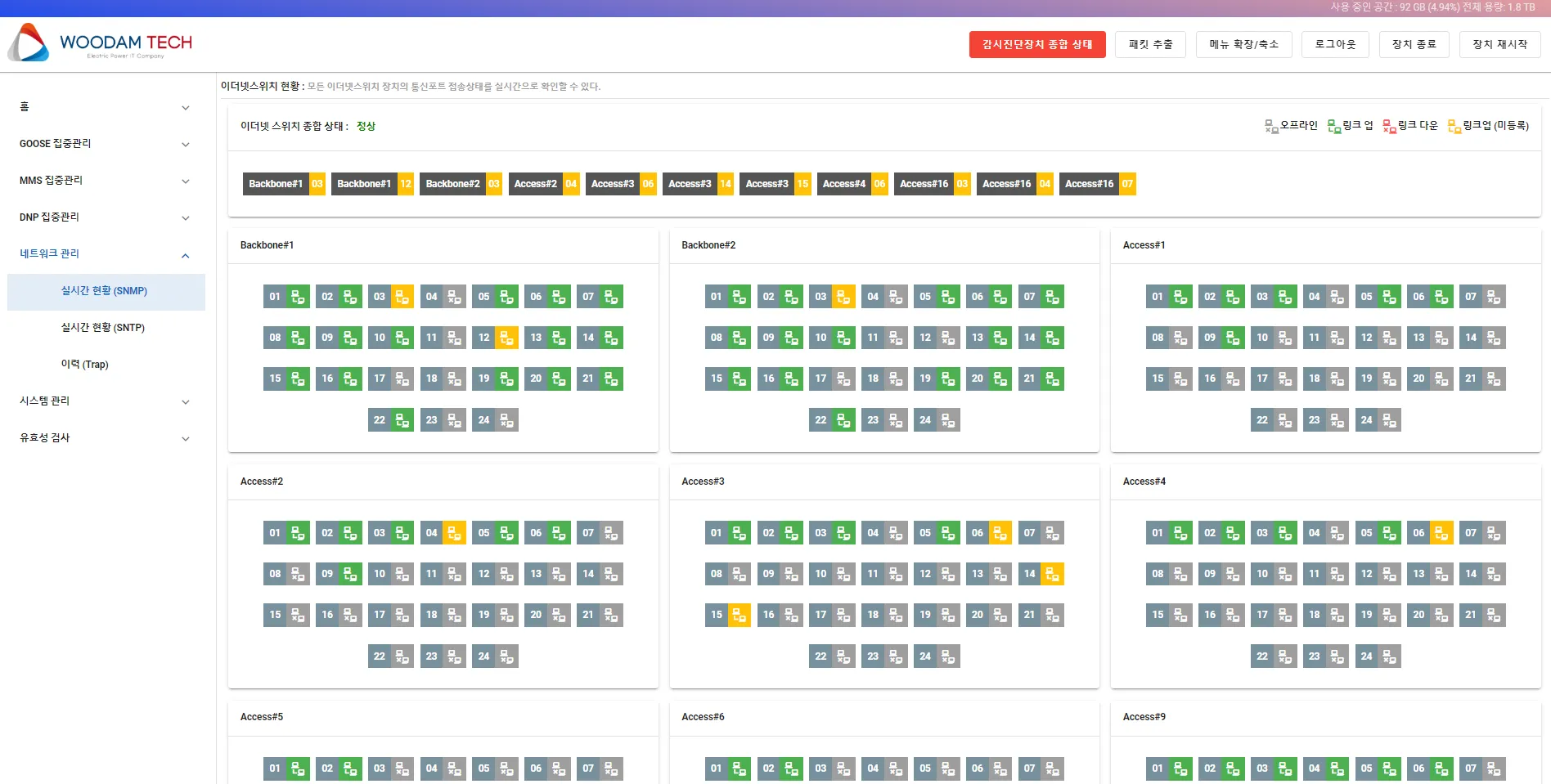Click the Woodam Tech logo

point(100,43)
